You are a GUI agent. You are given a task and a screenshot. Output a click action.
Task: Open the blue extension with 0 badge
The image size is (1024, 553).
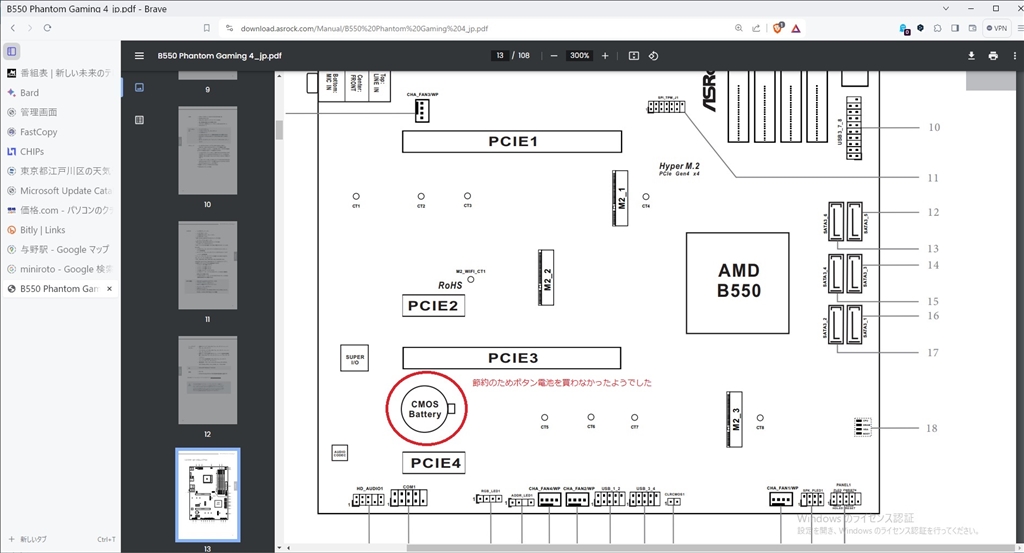click(x=904, y=29)
